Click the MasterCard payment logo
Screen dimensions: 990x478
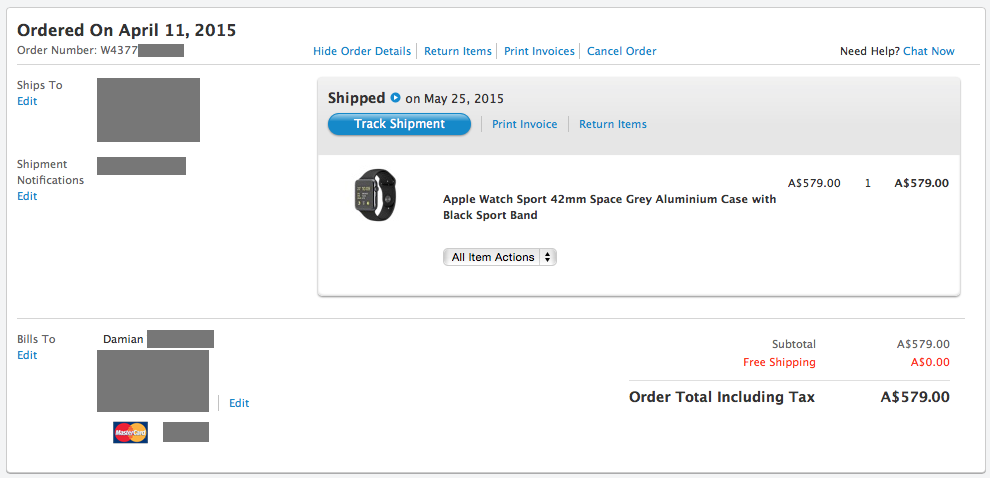[131, 433]
